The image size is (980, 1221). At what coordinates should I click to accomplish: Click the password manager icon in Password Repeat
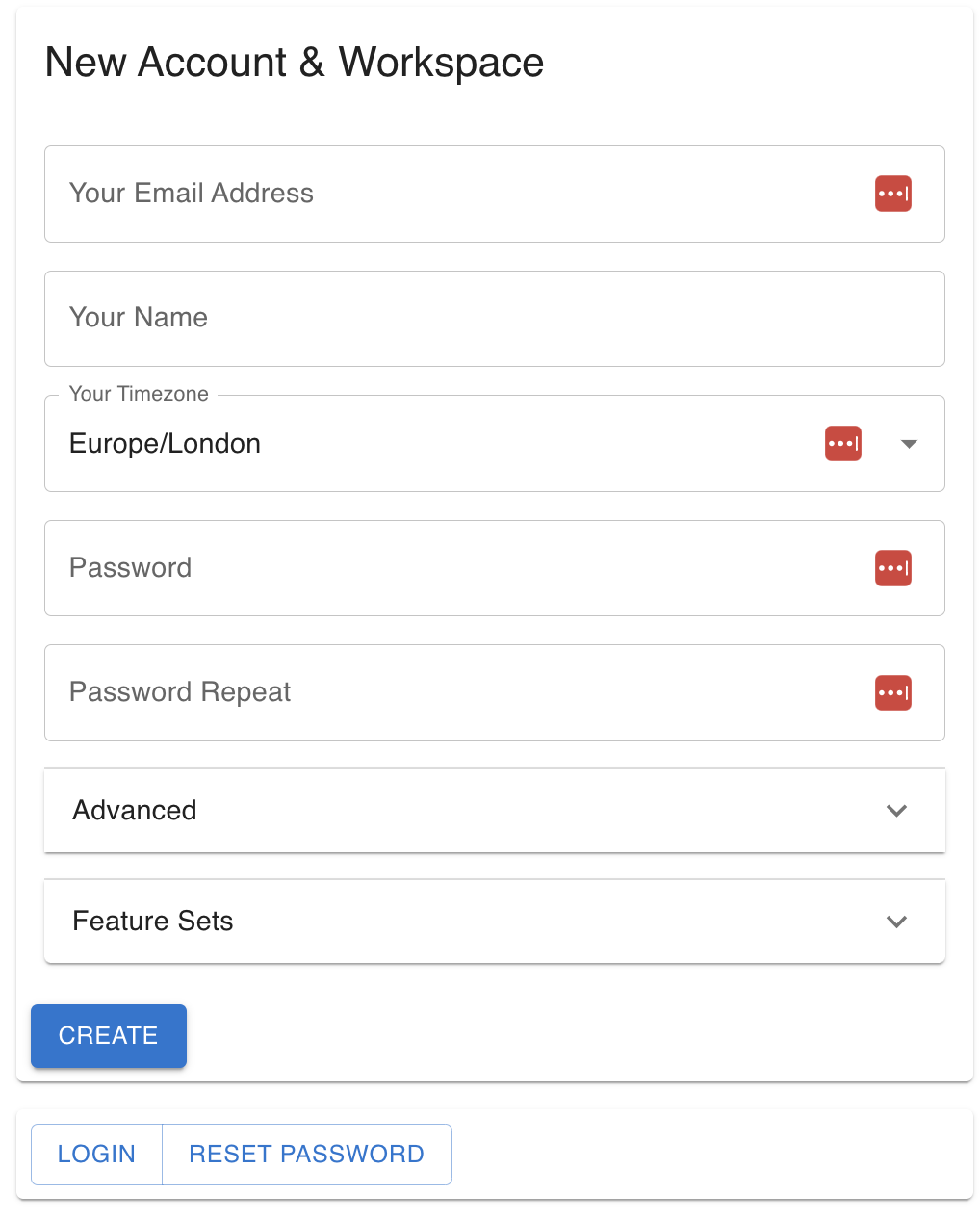[x=892, y=693]
